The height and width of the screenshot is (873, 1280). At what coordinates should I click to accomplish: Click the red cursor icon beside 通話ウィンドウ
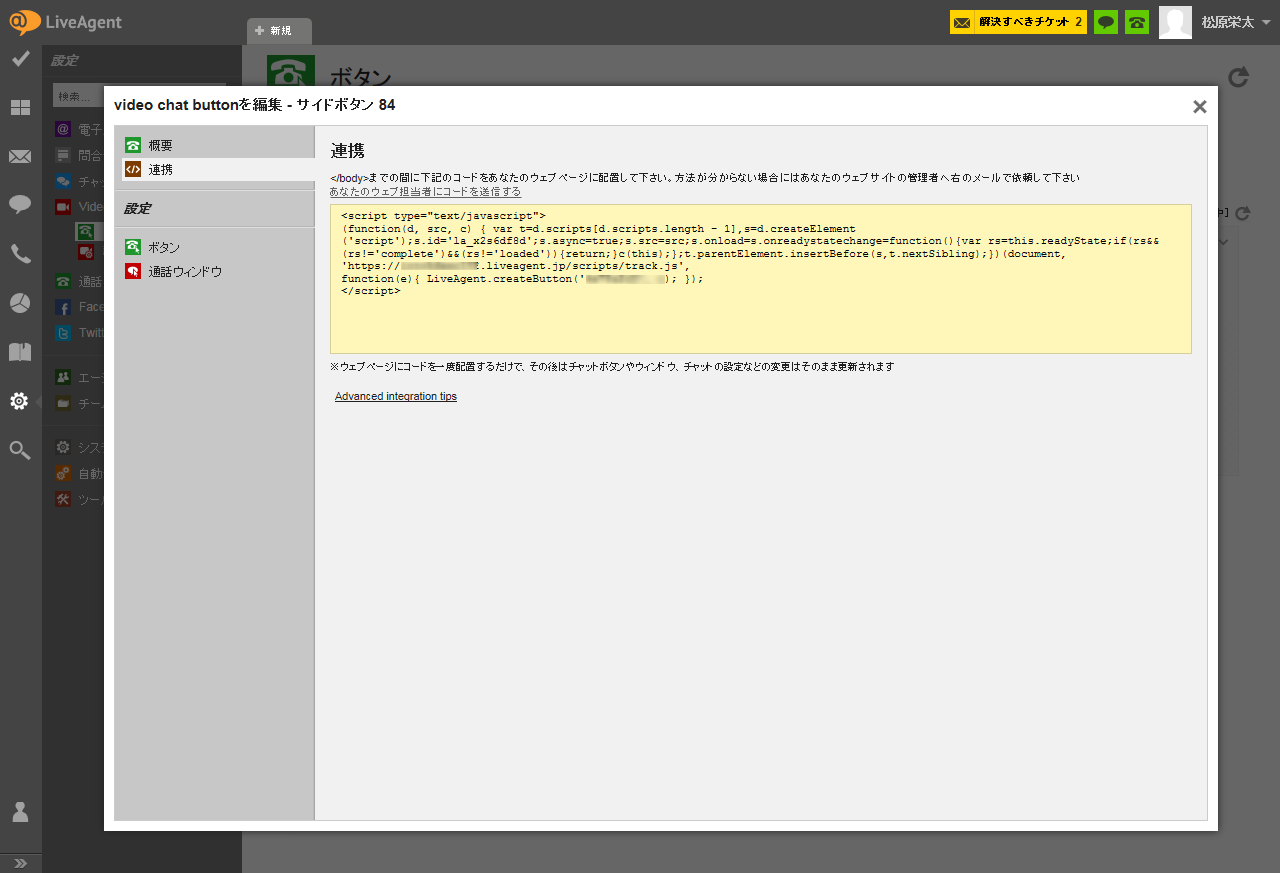click(x=133, y=271)
